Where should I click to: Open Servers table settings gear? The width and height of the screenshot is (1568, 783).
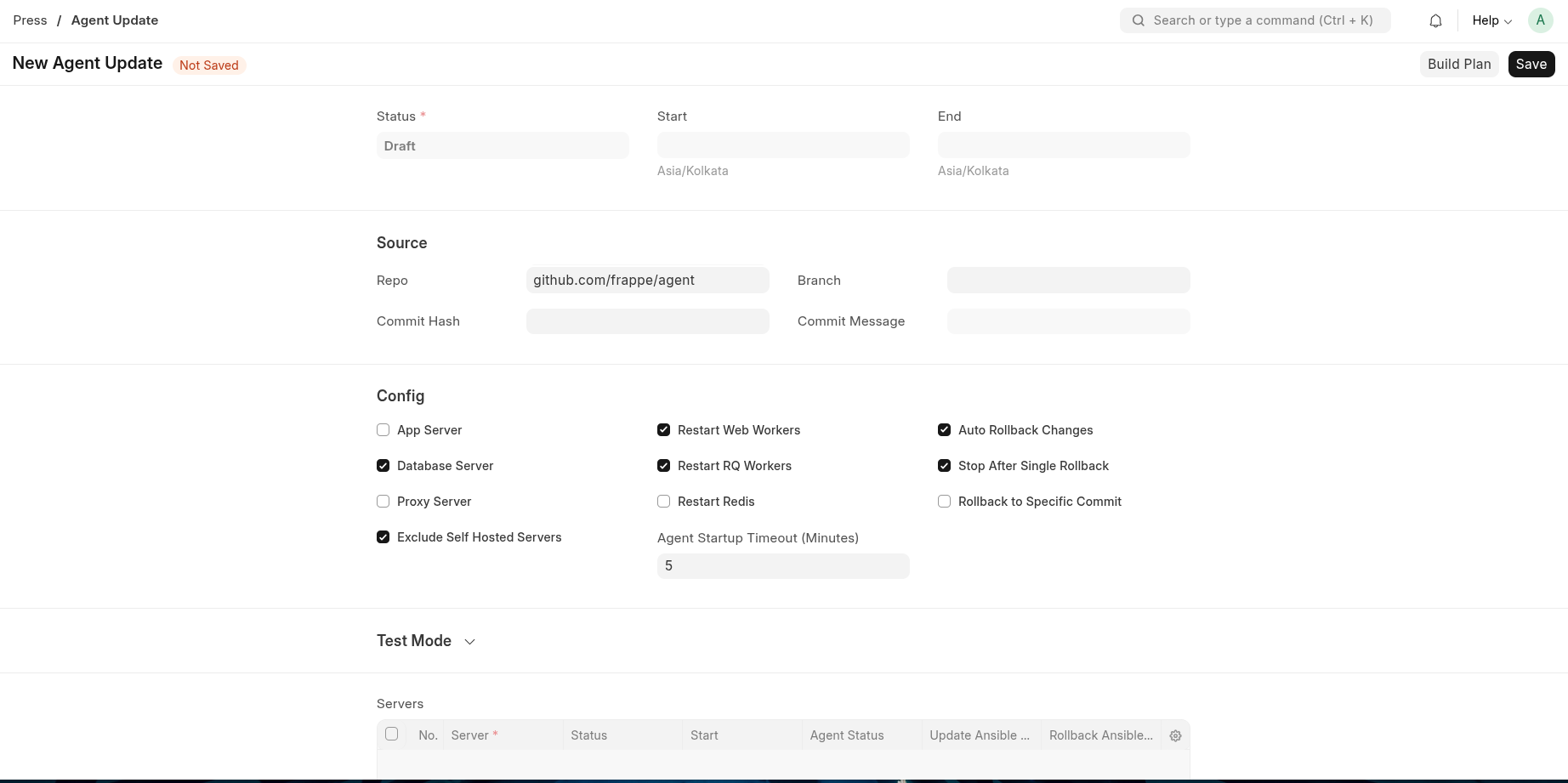click(x=1175, y=736)
